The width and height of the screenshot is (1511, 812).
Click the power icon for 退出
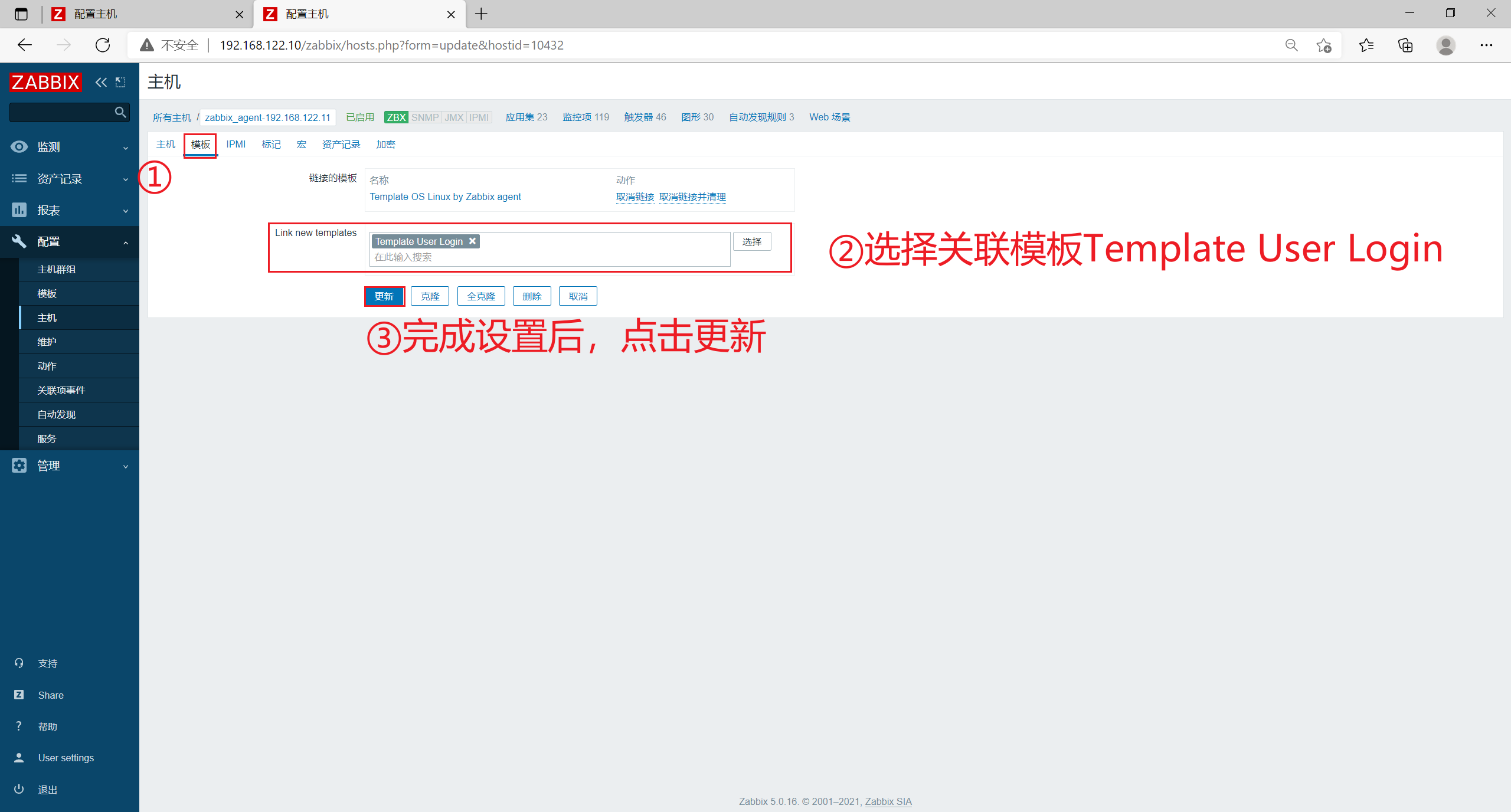tap(19, 789)
